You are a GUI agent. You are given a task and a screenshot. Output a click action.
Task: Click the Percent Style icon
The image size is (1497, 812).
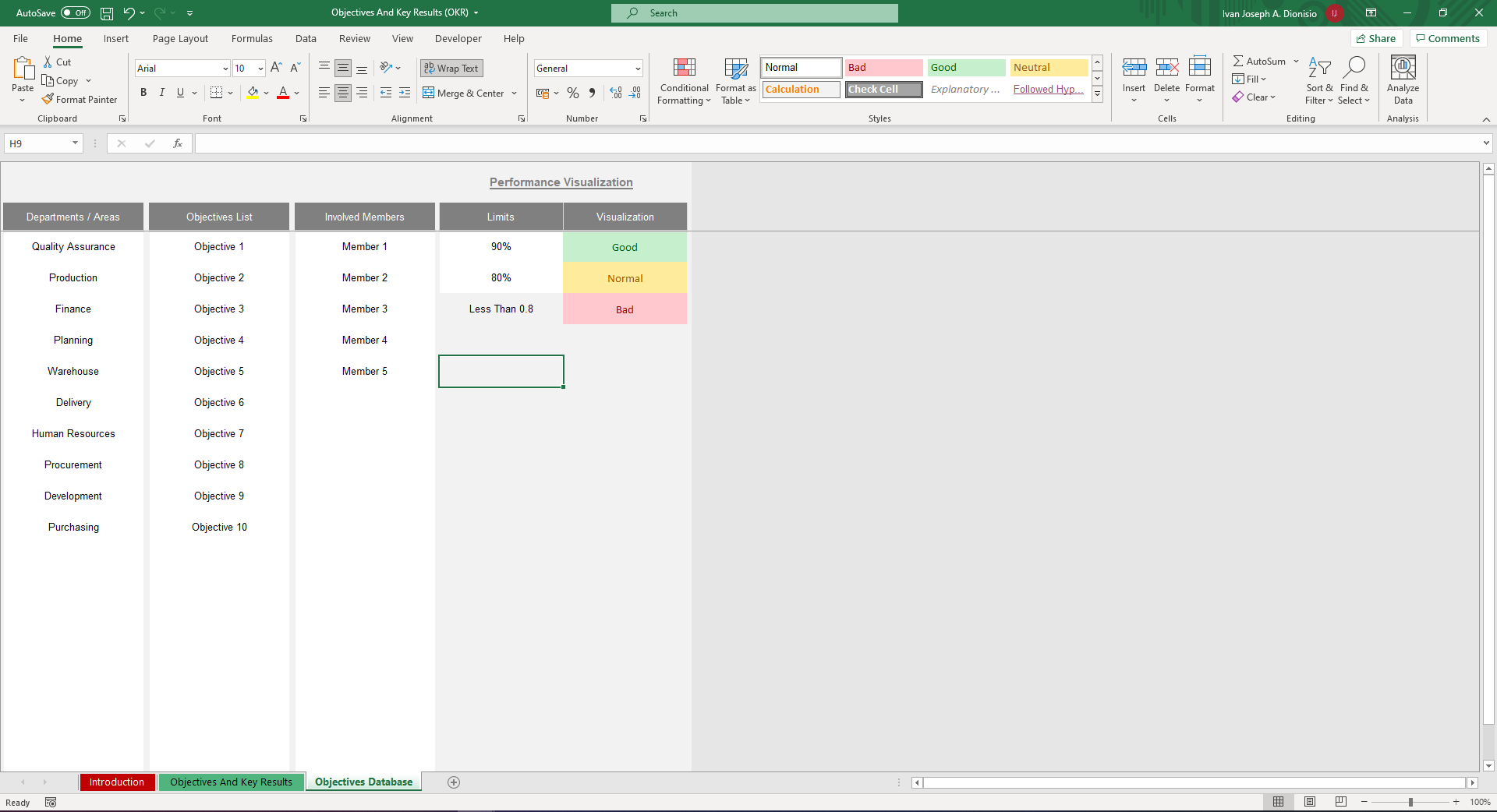573,93
